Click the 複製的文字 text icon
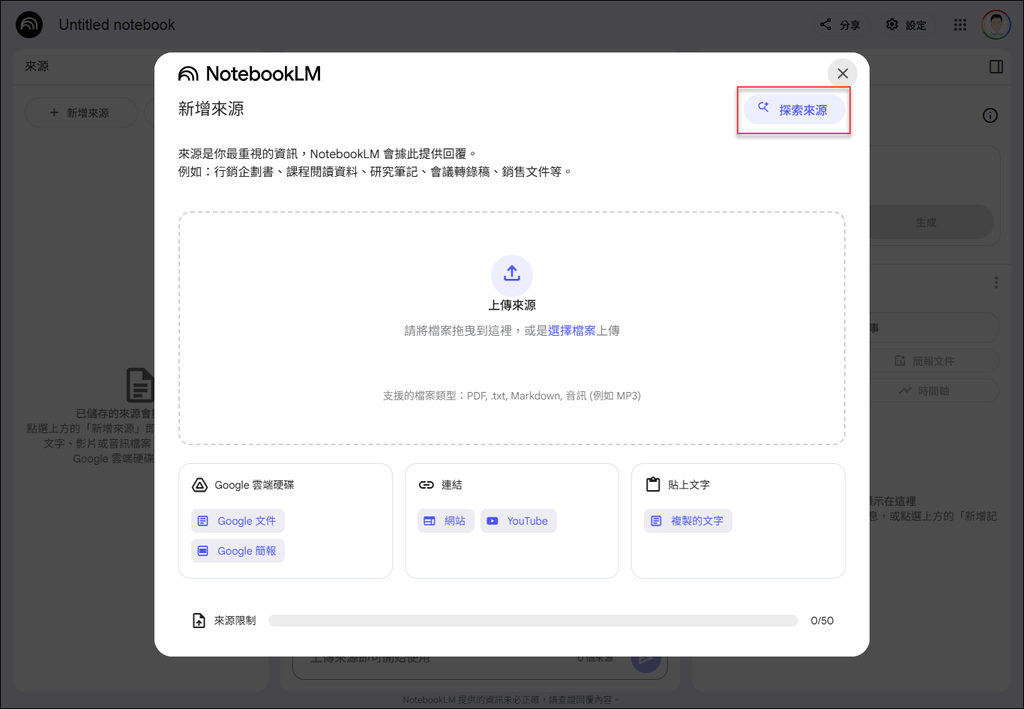 (656, 521)
